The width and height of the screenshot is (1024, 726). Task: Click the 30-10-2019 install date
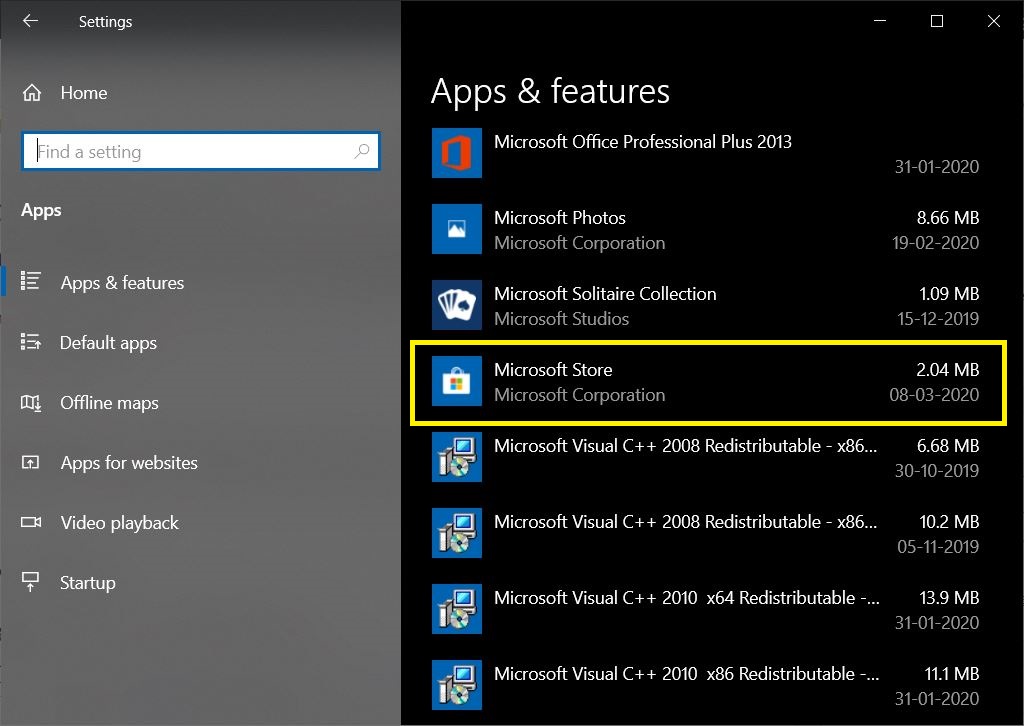point(936,471)
